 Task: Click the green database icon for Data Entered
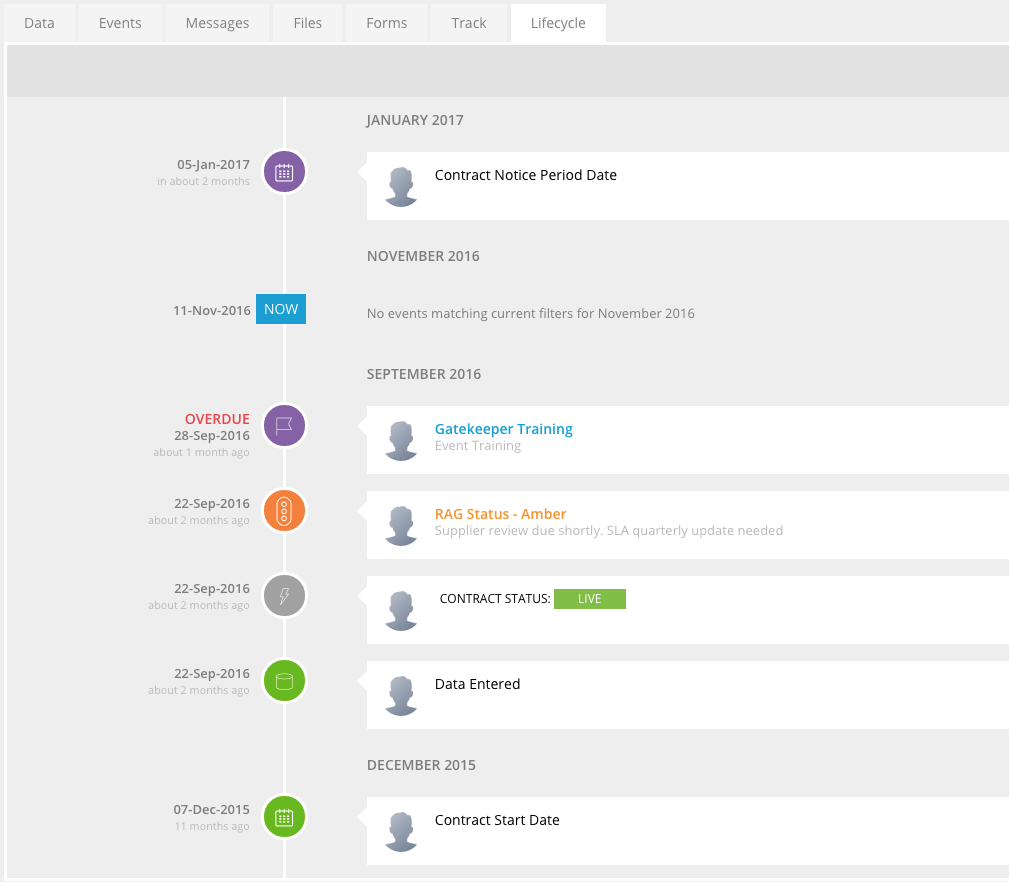tap(284, 681)
